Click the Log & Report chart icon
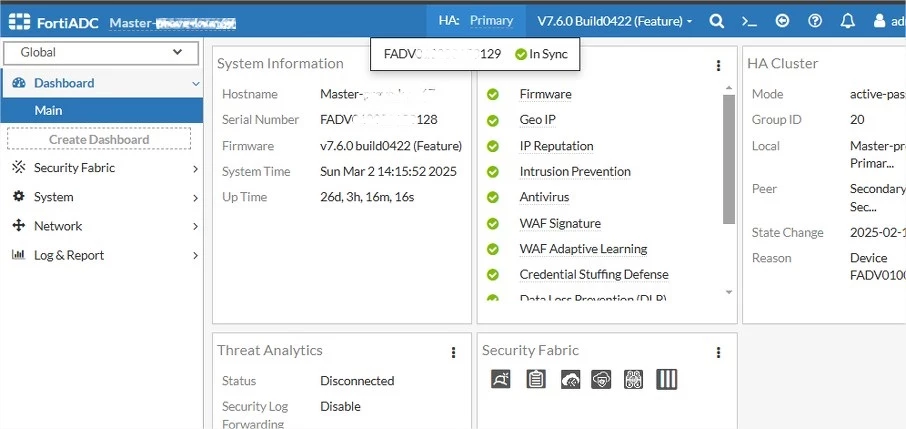906x429 pixels. (18, 255)
